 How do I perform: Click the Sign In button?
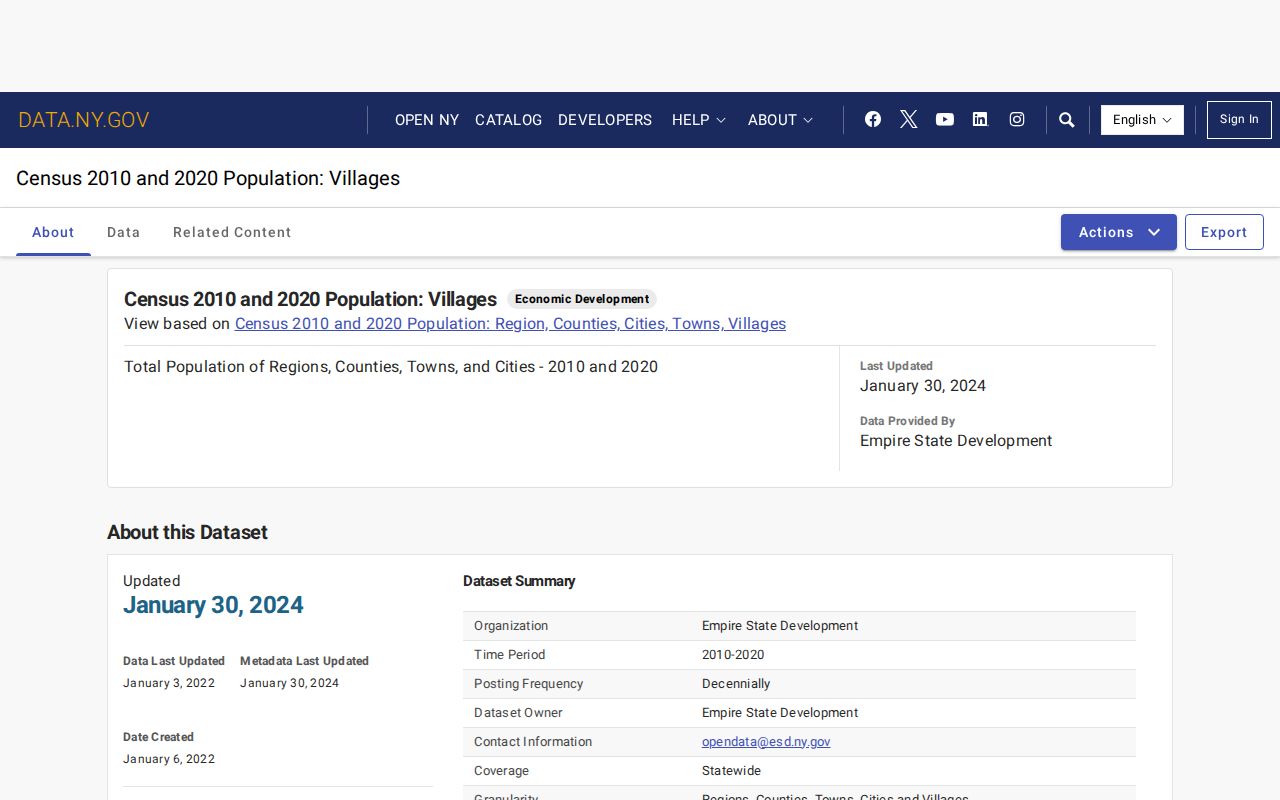point(1239,120)
